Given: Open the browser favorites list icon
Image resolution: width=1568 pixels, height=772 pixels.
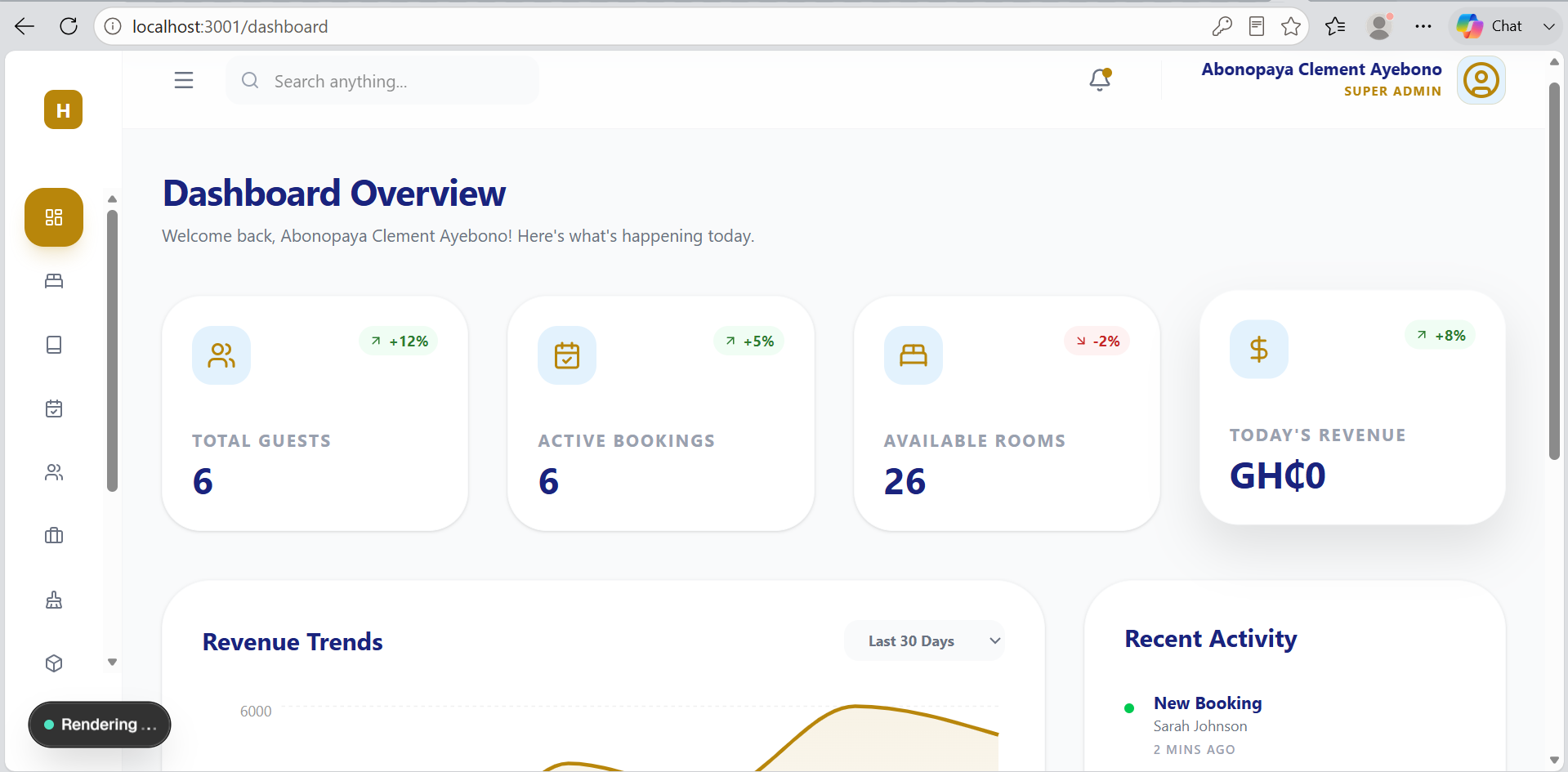Looking at the screenshot, I should tap(1335, 26).
